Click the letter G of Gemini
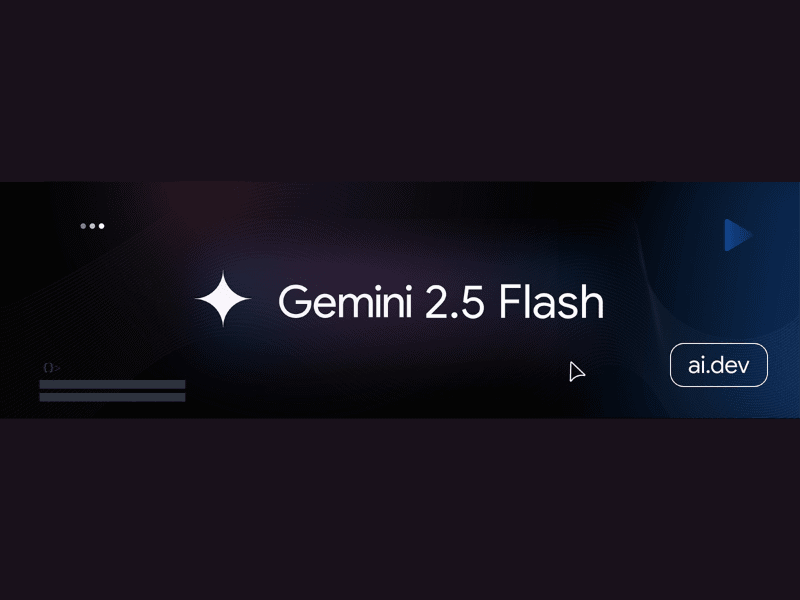 click(x=294, y=302)
